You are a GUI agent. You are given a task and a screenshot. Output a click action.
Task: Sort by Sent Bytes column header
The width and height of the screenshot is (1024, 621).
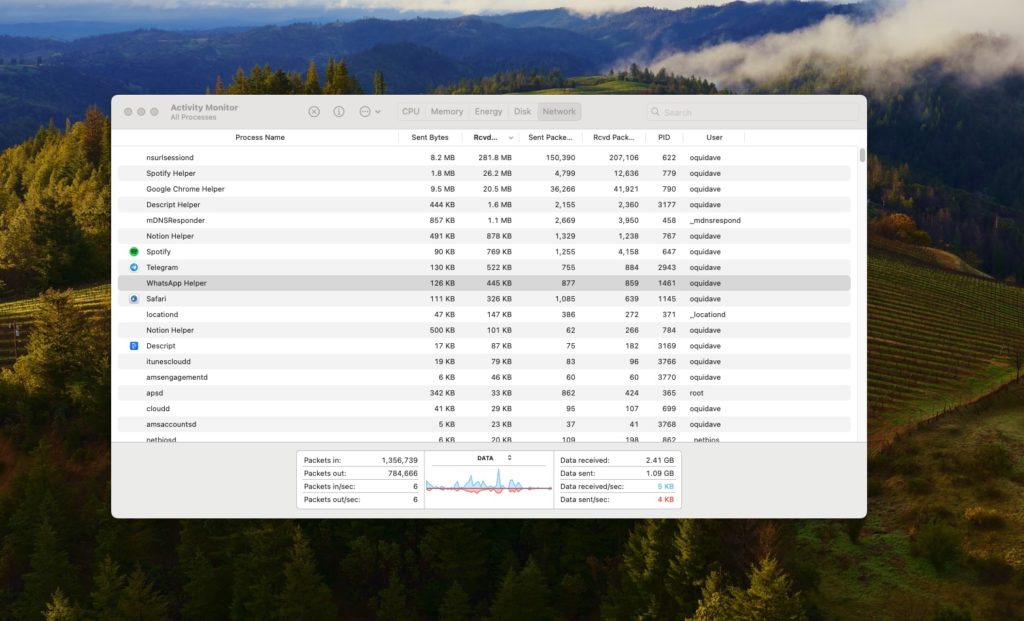point(430,137)
